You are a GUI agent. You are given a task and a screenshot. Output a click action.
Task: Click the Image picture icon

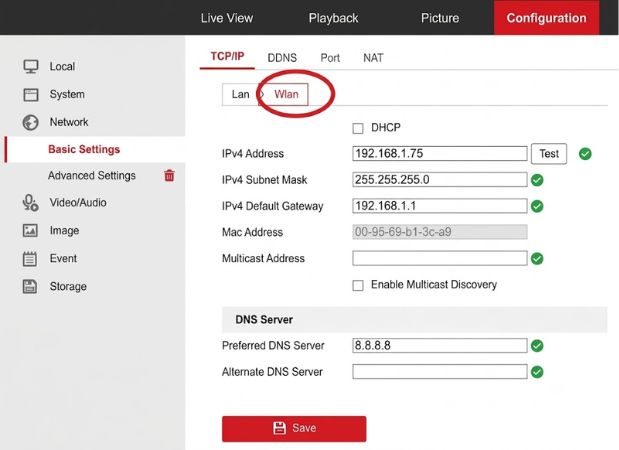(x=30, y=231)
